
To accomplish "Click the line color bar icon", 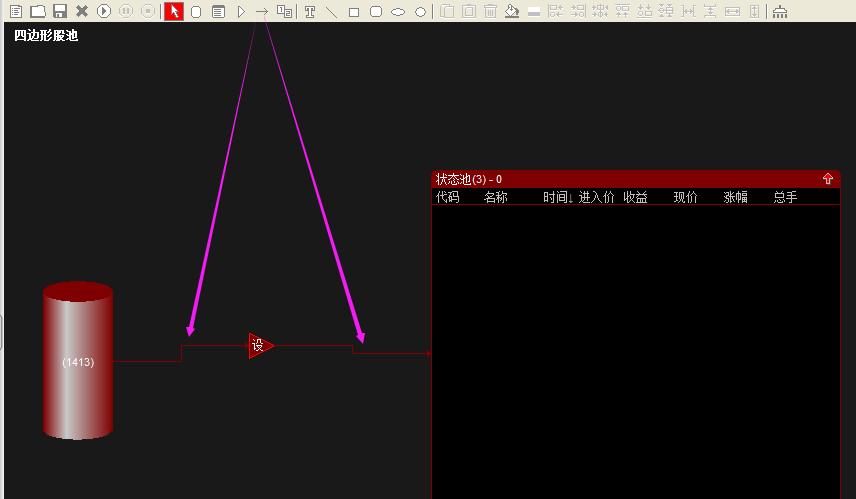I will pyautogui.click(x=534, y=13).
